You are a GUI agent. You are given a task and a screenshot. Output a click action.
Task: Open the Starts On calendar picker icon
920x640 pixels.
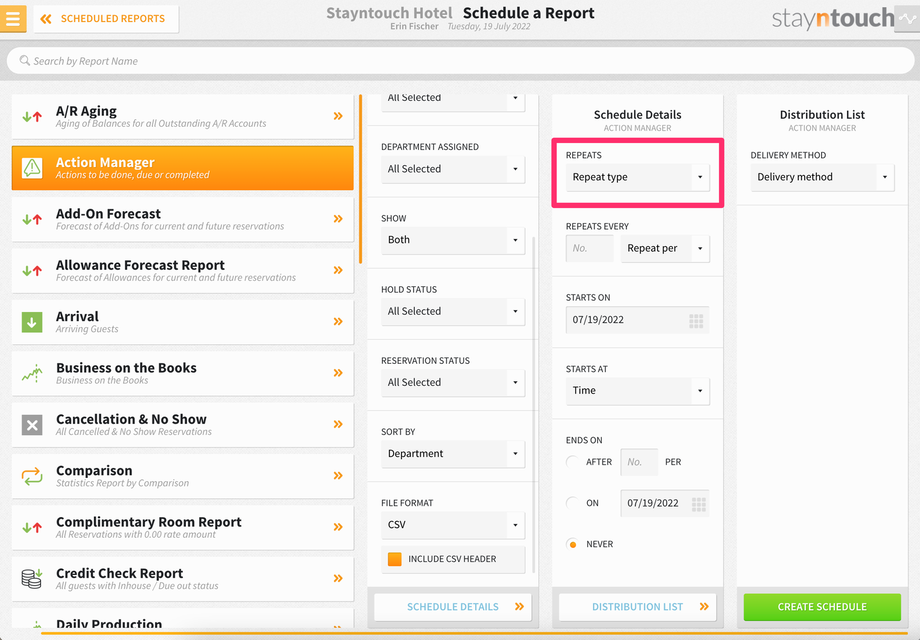696,321
